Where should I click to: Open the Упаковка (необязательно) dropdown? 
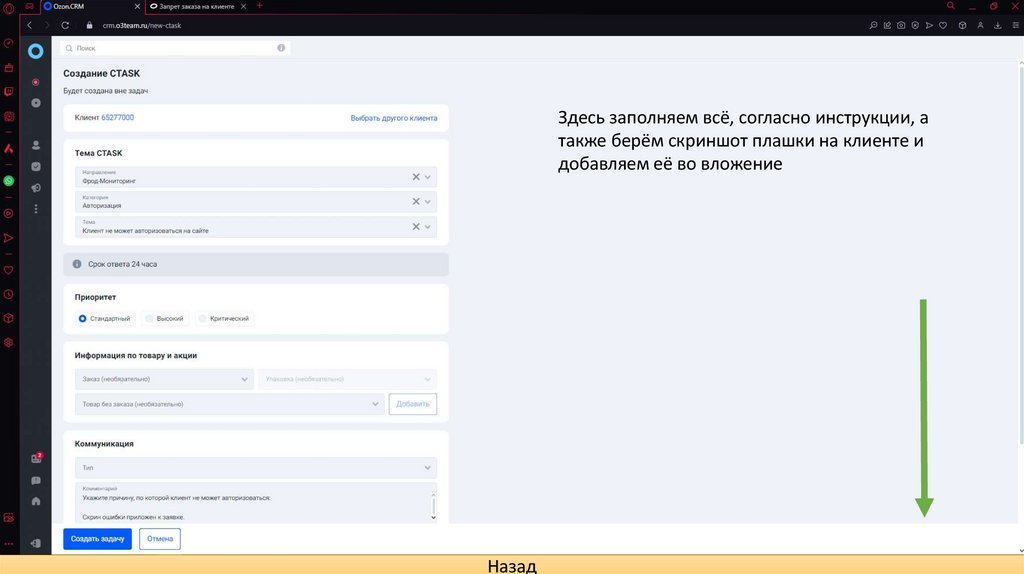(347, 379)
